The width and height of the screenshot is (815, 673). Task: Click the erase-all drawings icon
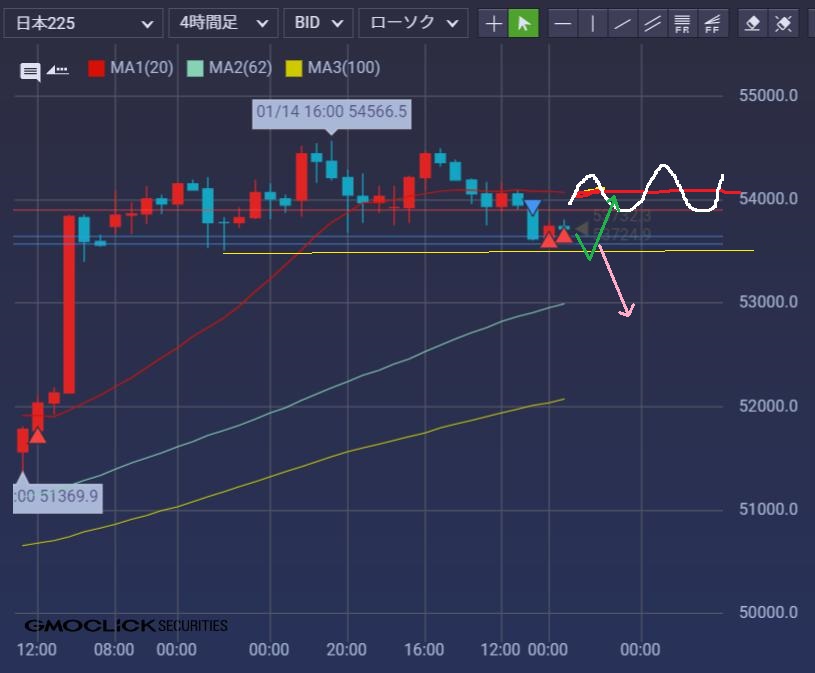pyautogui.click(x=784, y=23)
